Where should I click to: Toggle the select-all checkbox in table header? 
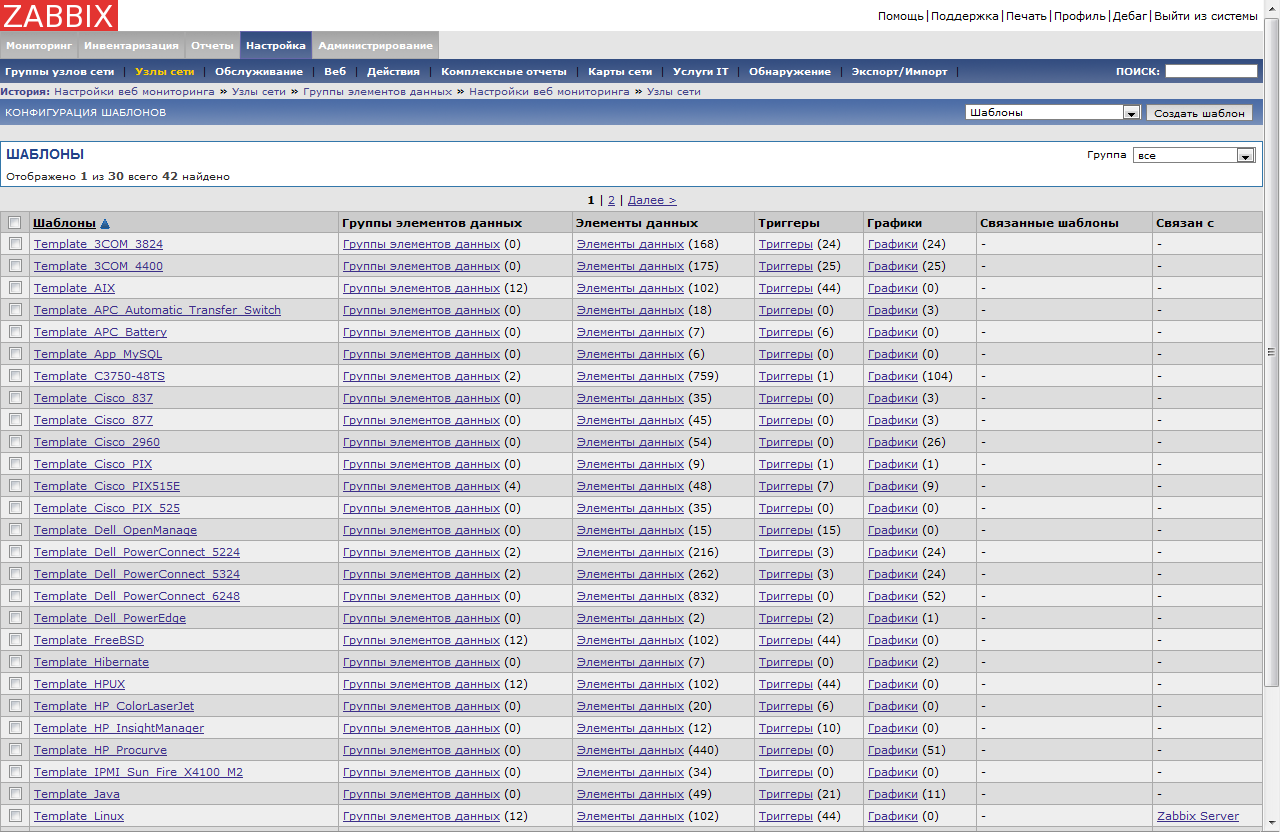click(x=15, y=222)
